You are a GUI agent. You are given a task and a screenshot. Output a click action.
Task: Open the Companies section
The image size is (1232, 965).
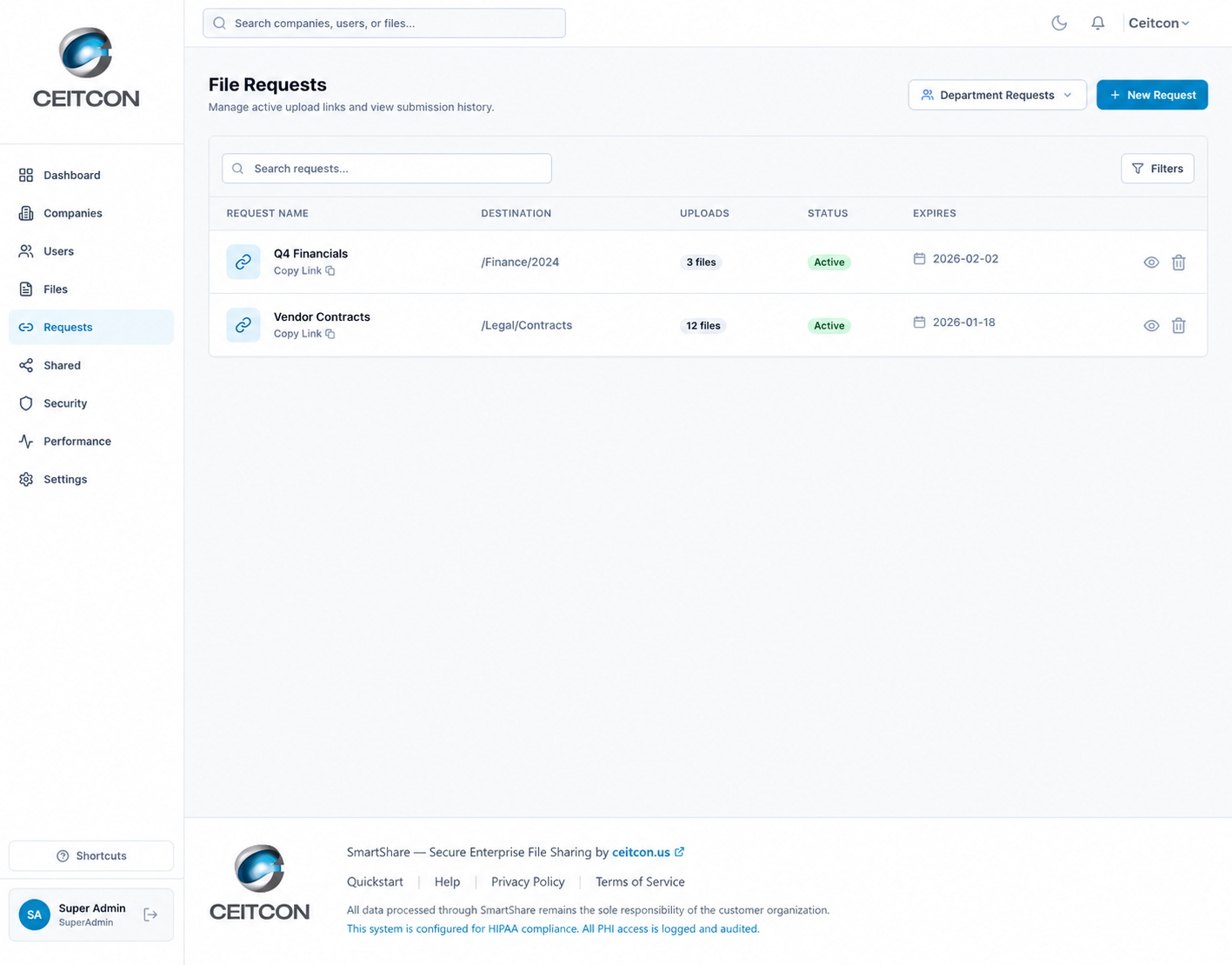point(91,213)
